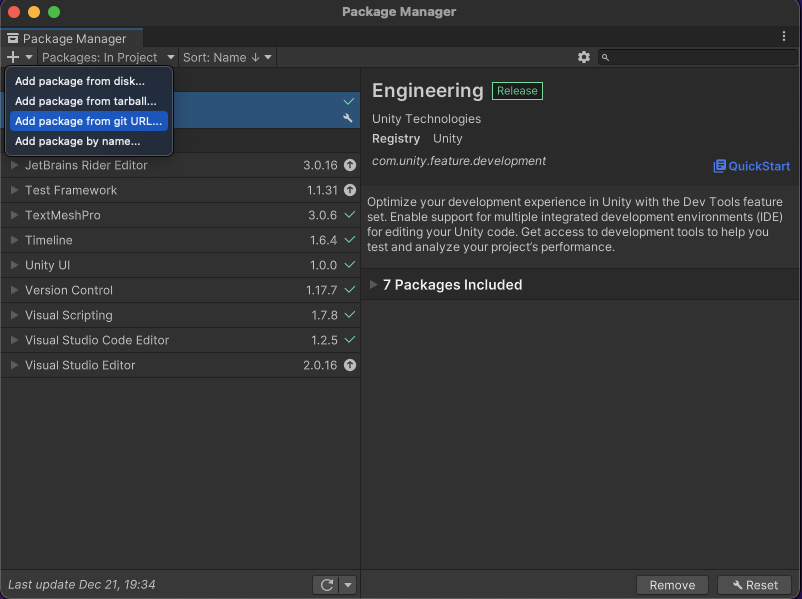802x599 pixels.
Task: Open the Sort: Name dropdown
Action: 226,57
